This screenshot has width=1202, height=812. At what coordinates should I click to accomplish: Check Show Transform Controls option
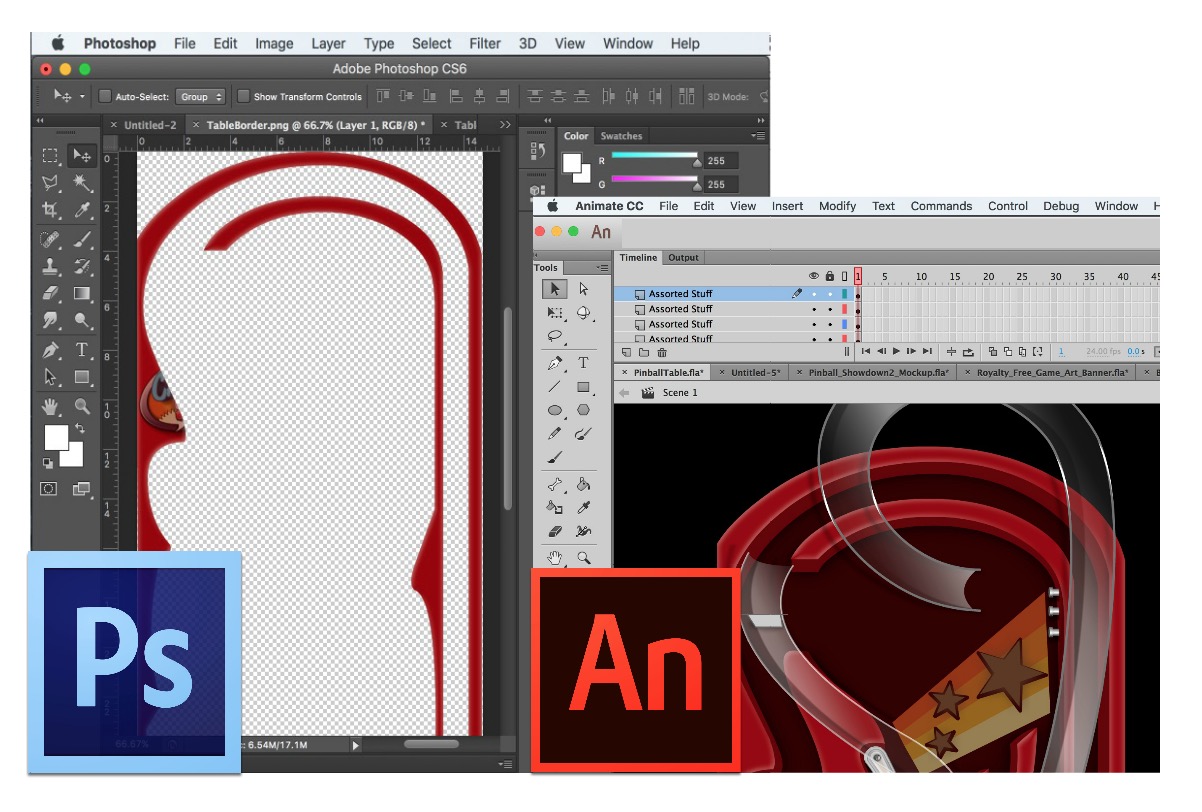[x=243, y=97]
